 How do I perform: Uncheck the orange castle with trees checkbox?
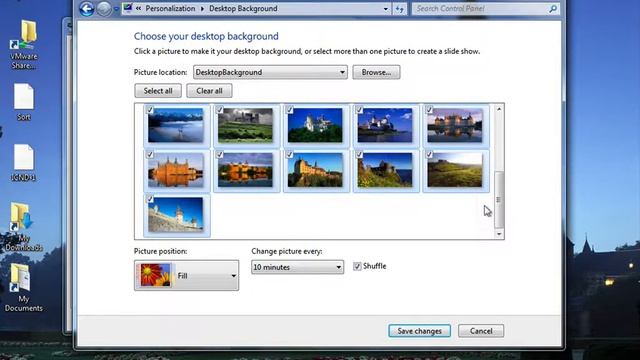[220, 155]
